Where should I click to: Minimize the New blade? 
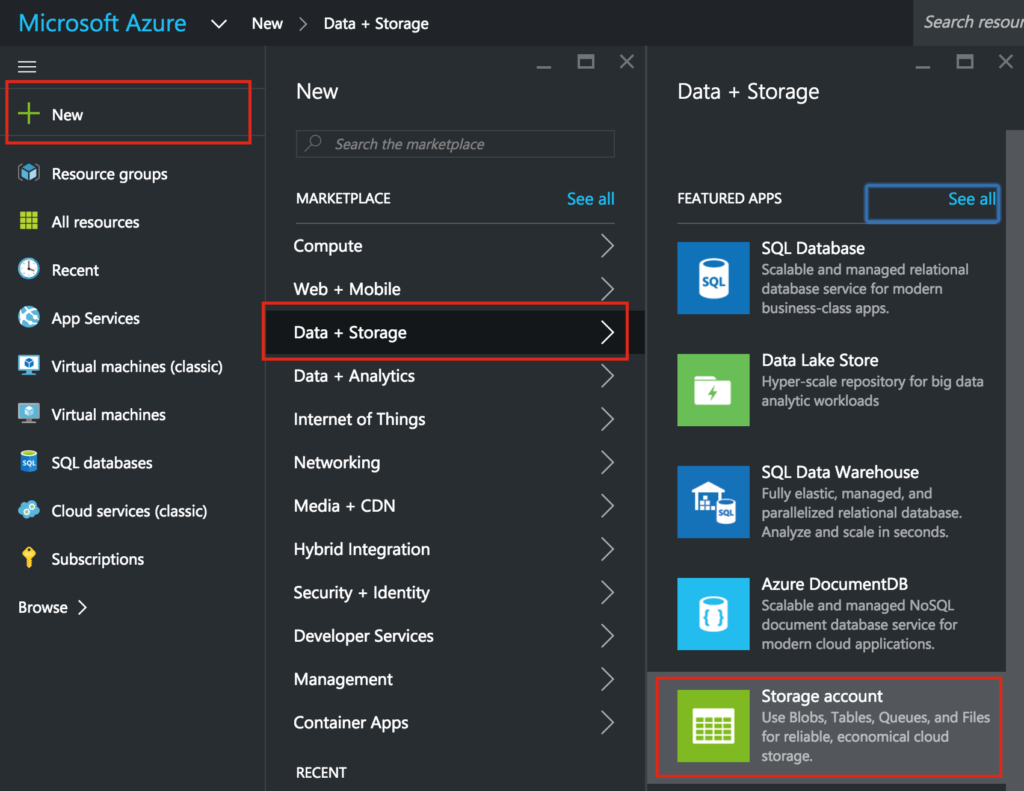coord(544,66)
